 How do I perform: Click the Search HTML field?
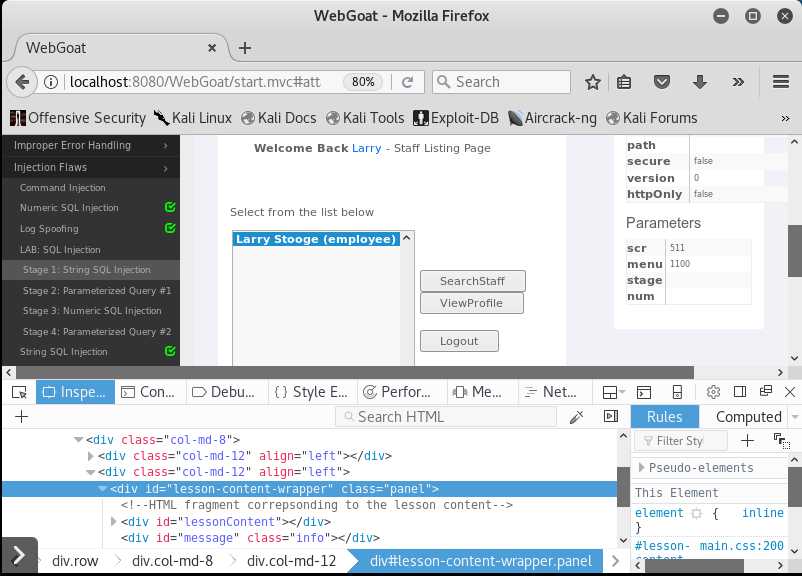446,417
